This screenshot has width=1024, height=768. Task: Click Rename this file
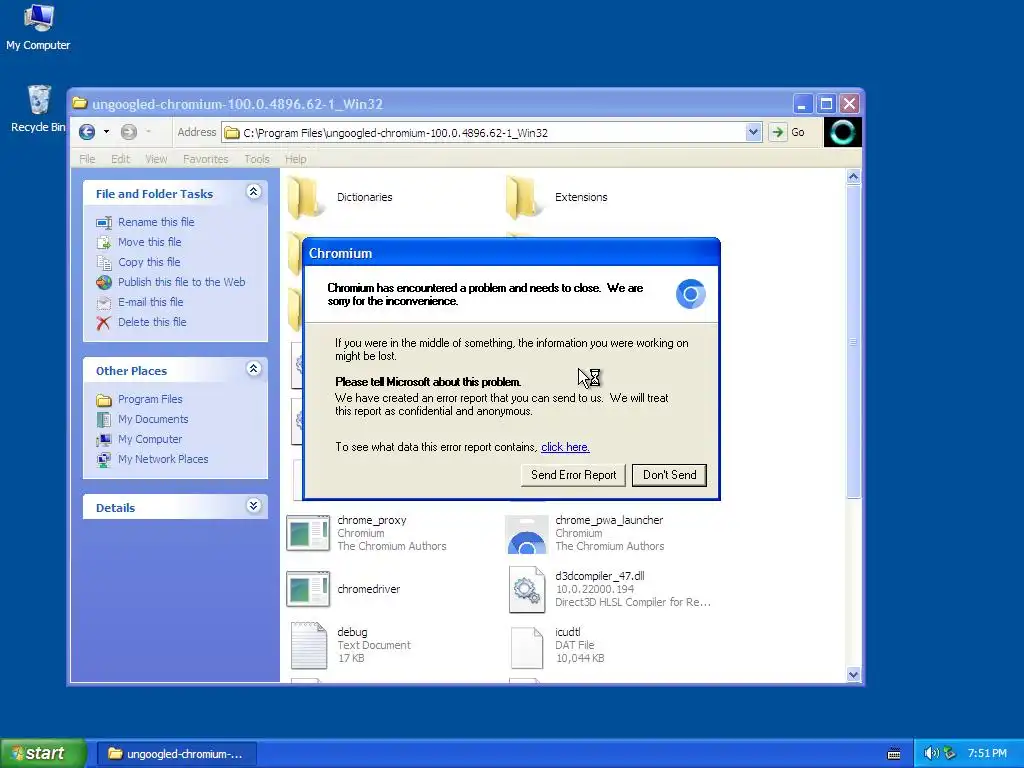tap(156, 222)
